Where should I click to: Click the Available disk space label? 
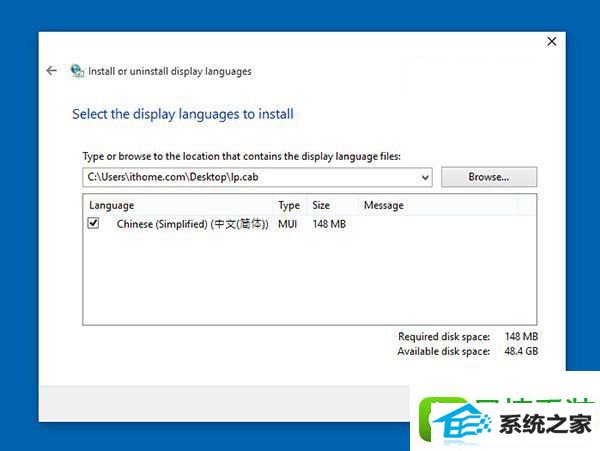point(443,351)
